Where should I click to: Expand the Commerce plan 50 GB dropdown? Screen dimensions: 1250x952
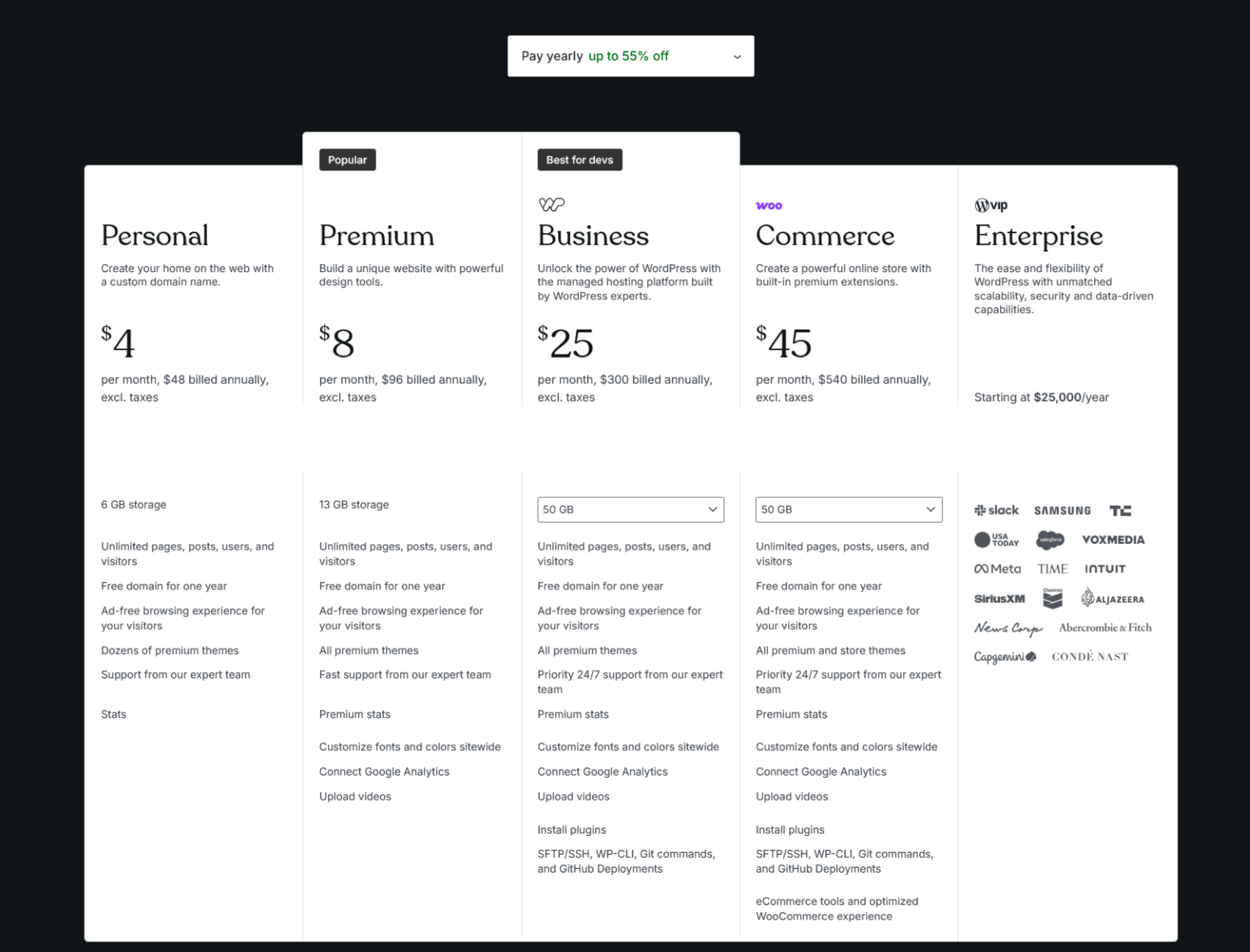pos(849,509)
